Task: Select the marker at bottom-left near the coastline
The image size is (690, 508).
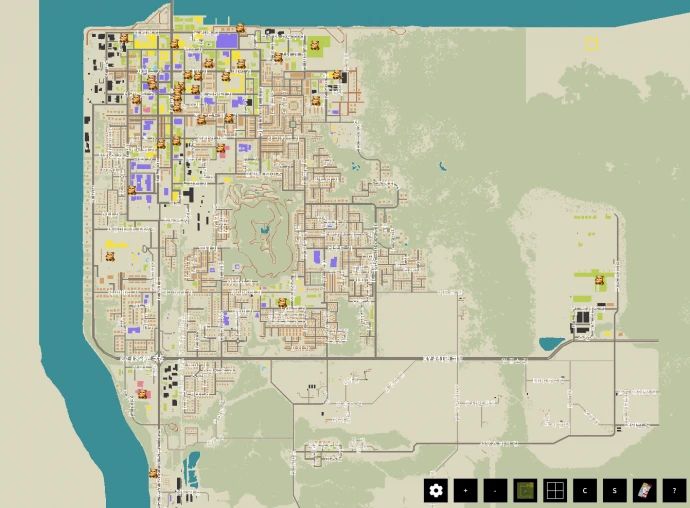Action: pyautogui.click(x=154, y=473)
